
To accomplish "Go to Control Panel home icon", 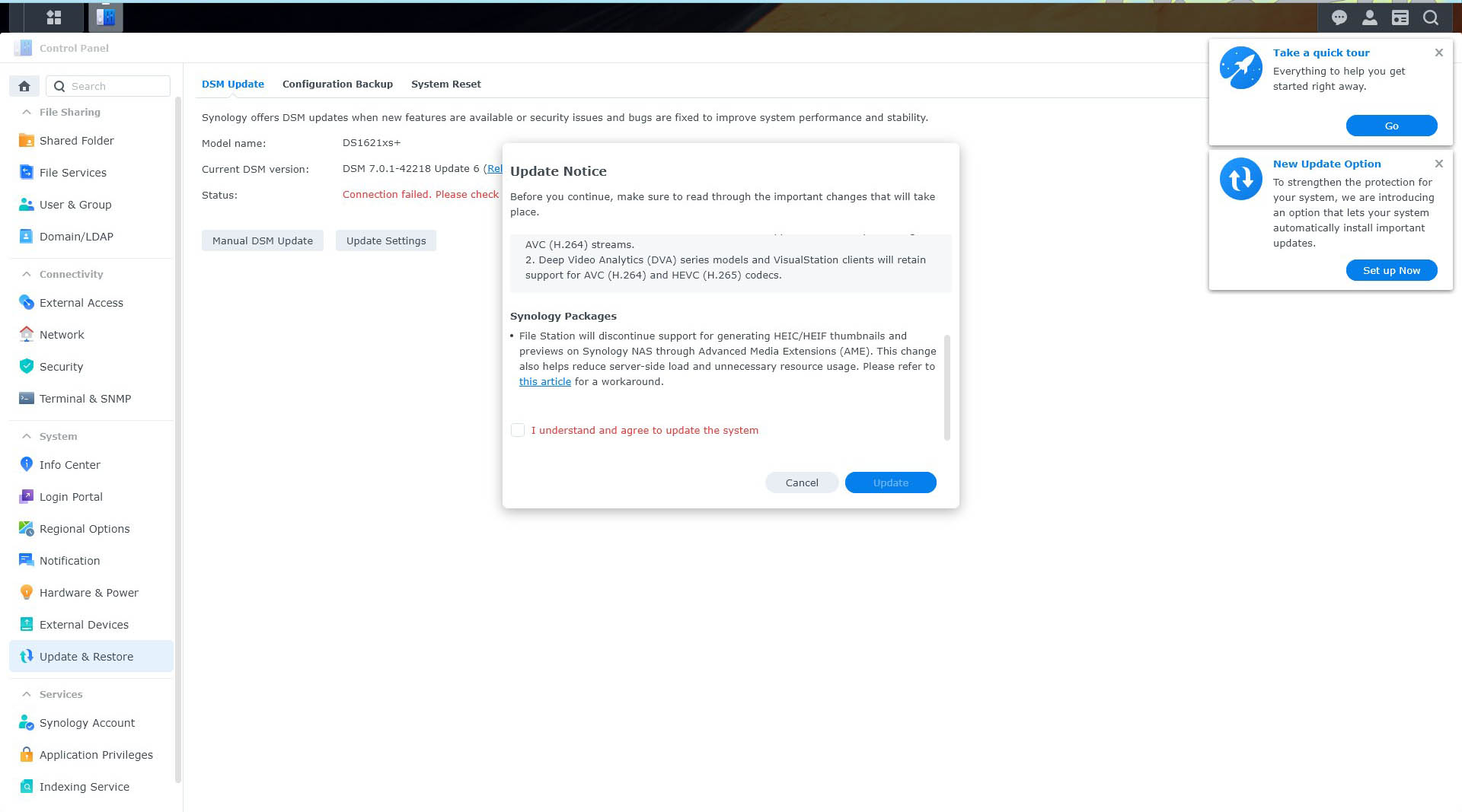I will click(24, 86).
